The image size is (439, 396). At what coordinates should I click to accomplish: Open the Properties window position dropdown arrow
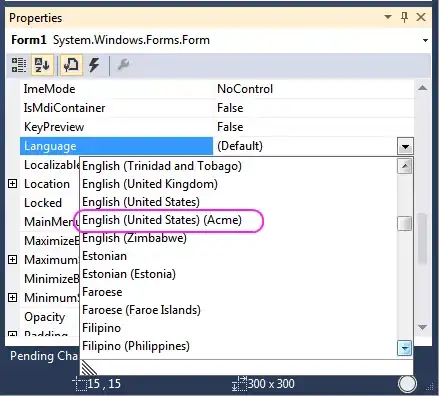[x=388, y=17]
